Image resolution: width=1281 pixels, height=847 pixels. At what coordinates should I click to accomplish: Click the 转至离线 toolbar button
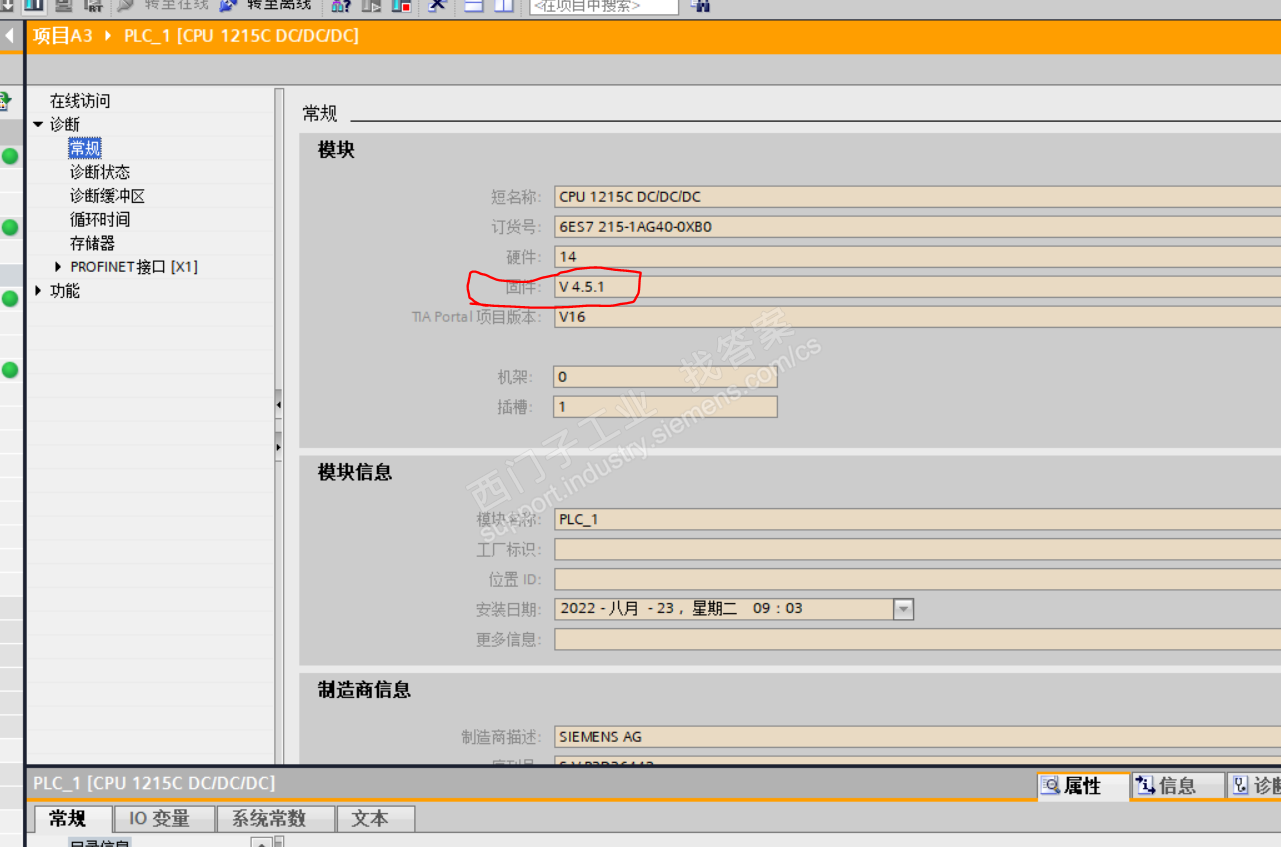(266, 5)
